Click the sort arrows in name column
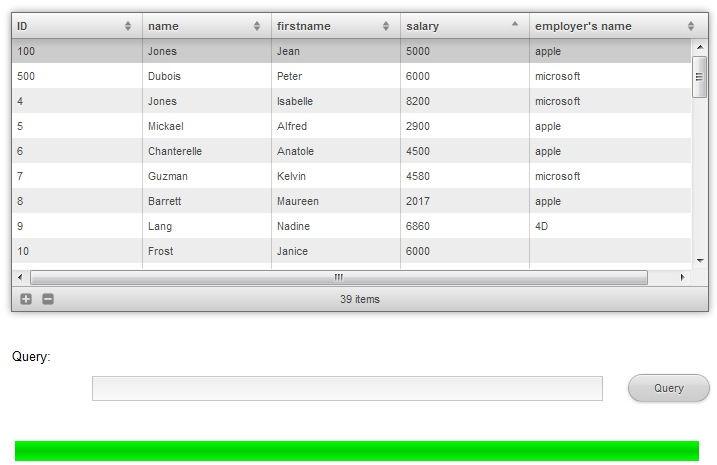The height and width of the screenshot is (465, 717). (257, 26)
